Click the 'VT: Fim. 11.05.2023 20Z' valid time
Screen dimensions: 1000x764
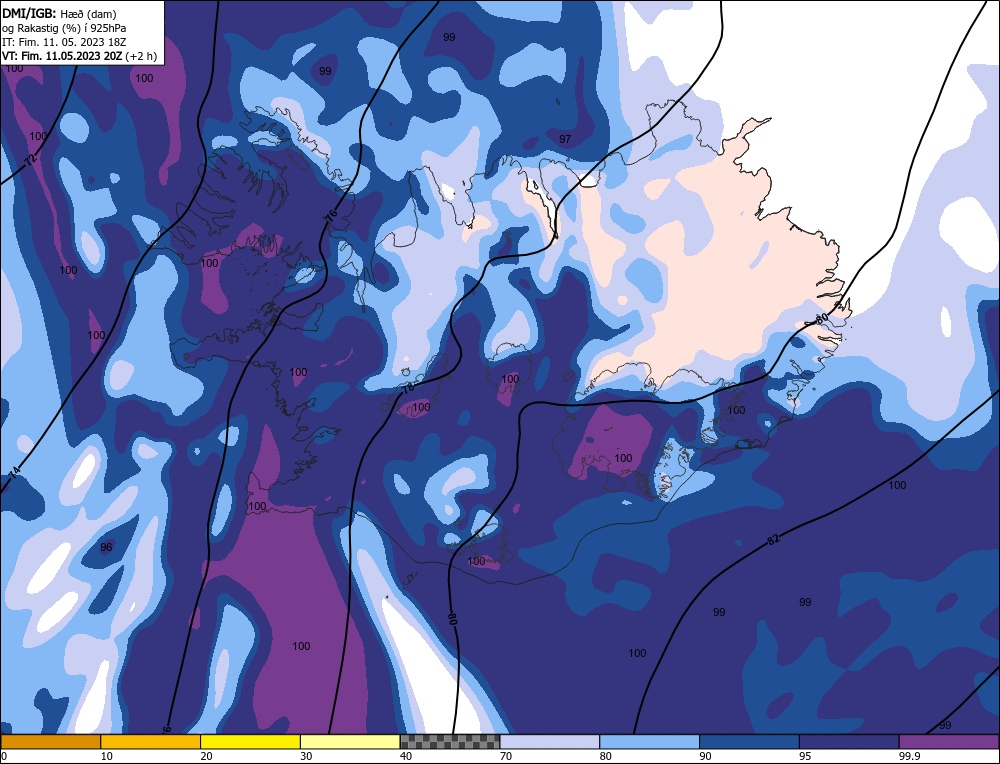pos(62,56)
